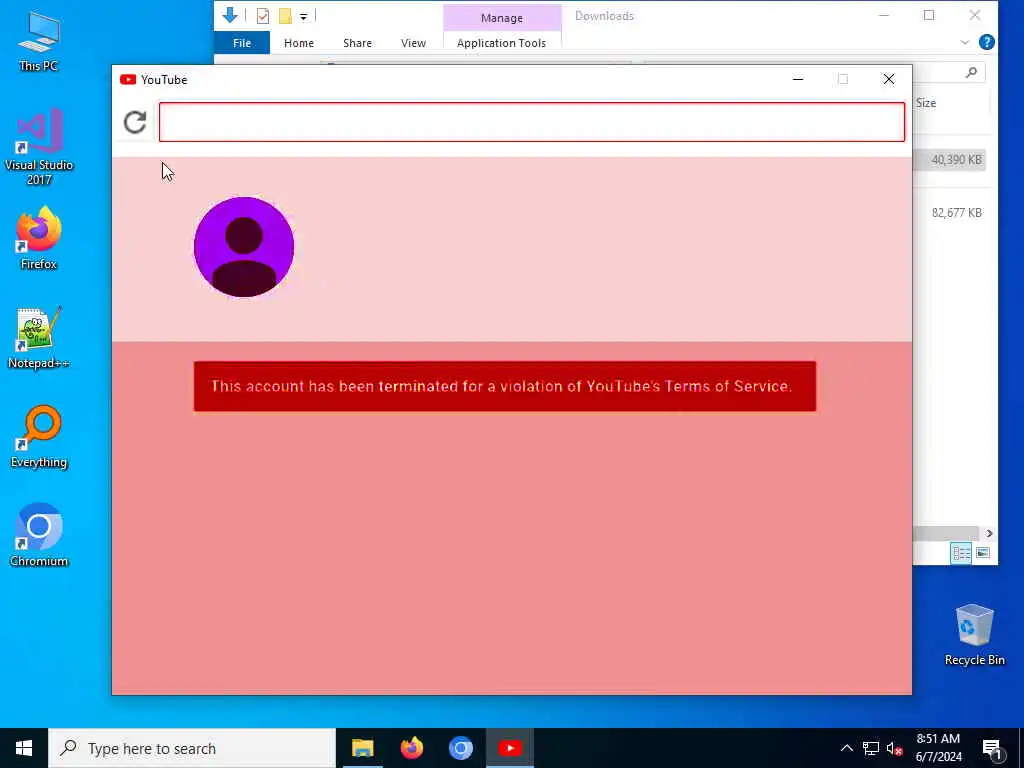Open the Windows Start menu
The width and height of the screenshot is (1024, 768).
point(24,748)
